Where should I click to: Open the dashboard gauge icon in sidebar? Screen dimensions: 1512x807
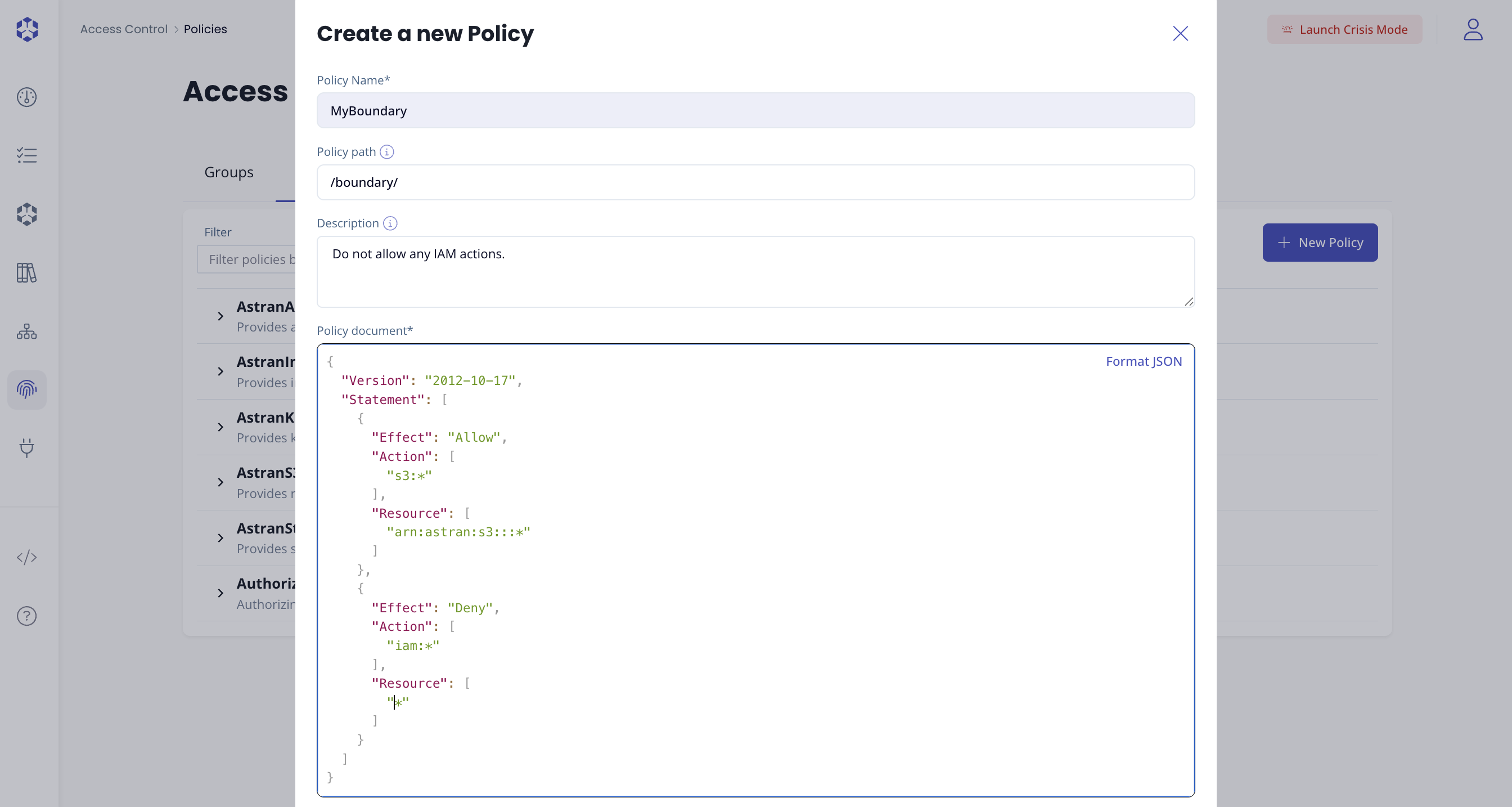click(27, 97)
